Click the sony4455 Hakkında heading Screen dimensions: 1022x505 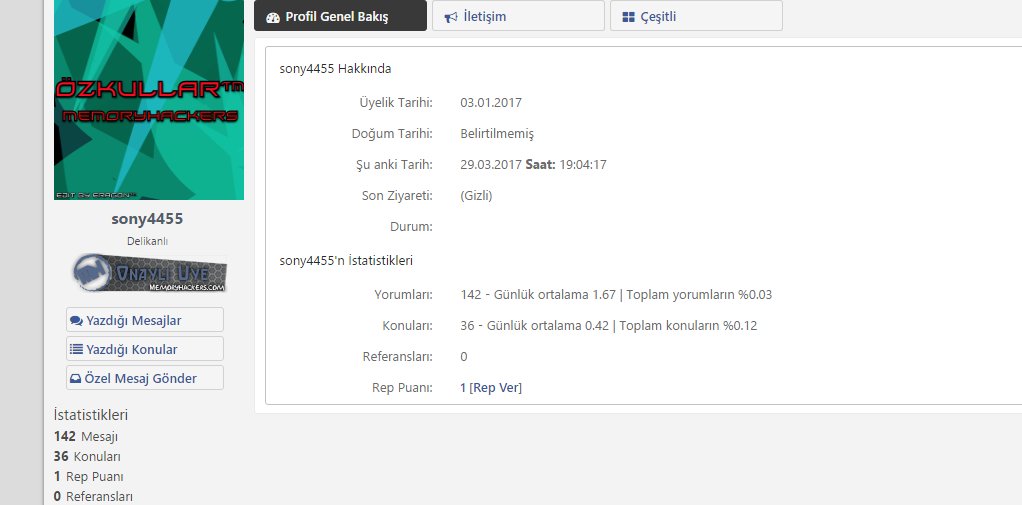pyautogui.click(x=336, y=68)
